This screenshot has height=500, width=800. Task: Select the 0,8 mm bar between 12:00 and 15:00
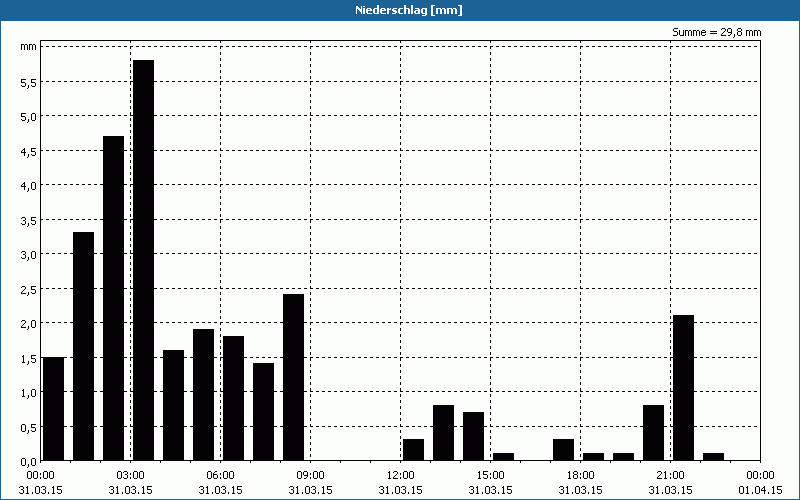(443, 433)
